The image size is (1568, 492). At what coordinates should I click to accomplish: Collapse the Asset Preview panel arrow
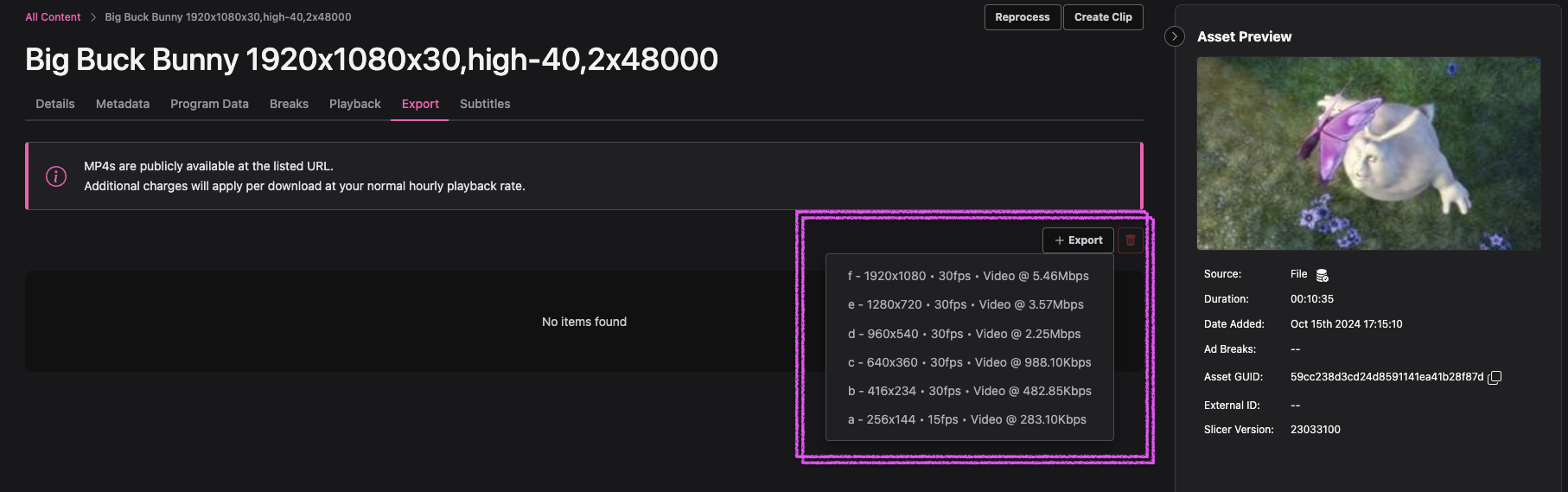pyautogui.click(x=1174, y=36)
